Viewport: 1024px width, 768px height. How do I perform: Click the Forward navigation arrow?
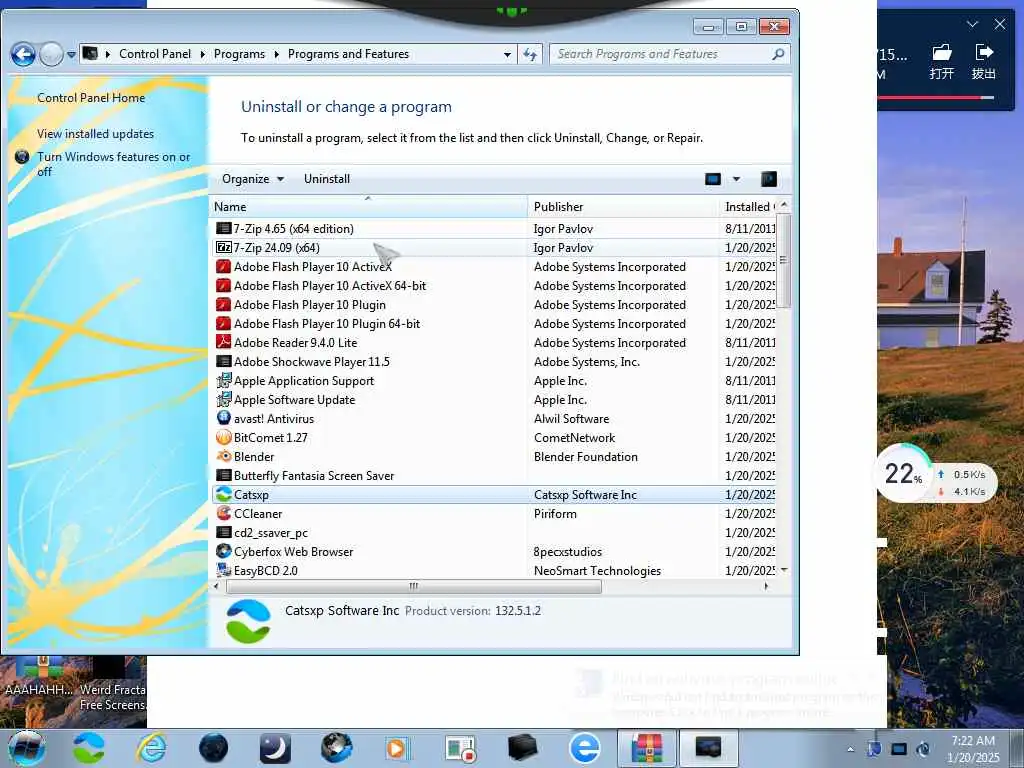[x=51, y=54]
